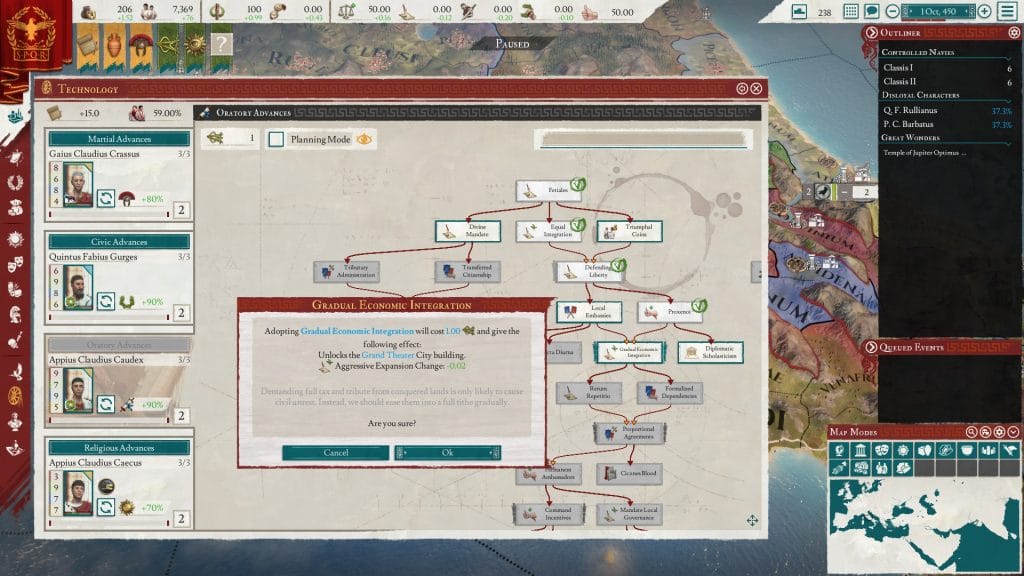Swap researcher Quintus Fabius Gurges
Screen dimensions: 1024x576
pyautogui.click(x=106, y=301)
